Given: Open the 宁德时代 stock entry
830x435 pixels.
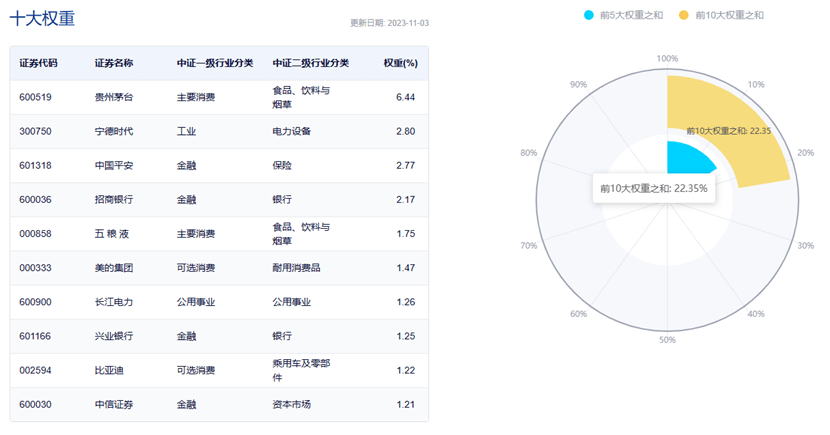Looking at the screenshot, I should [x=113, y=132].
